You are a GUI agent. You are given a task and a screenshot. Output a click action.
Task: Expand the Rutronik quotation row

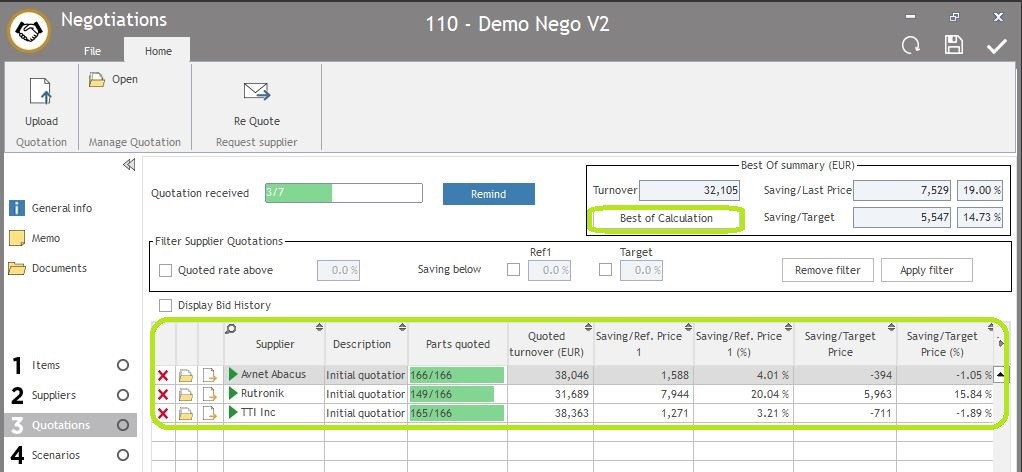tap(234, 394)
